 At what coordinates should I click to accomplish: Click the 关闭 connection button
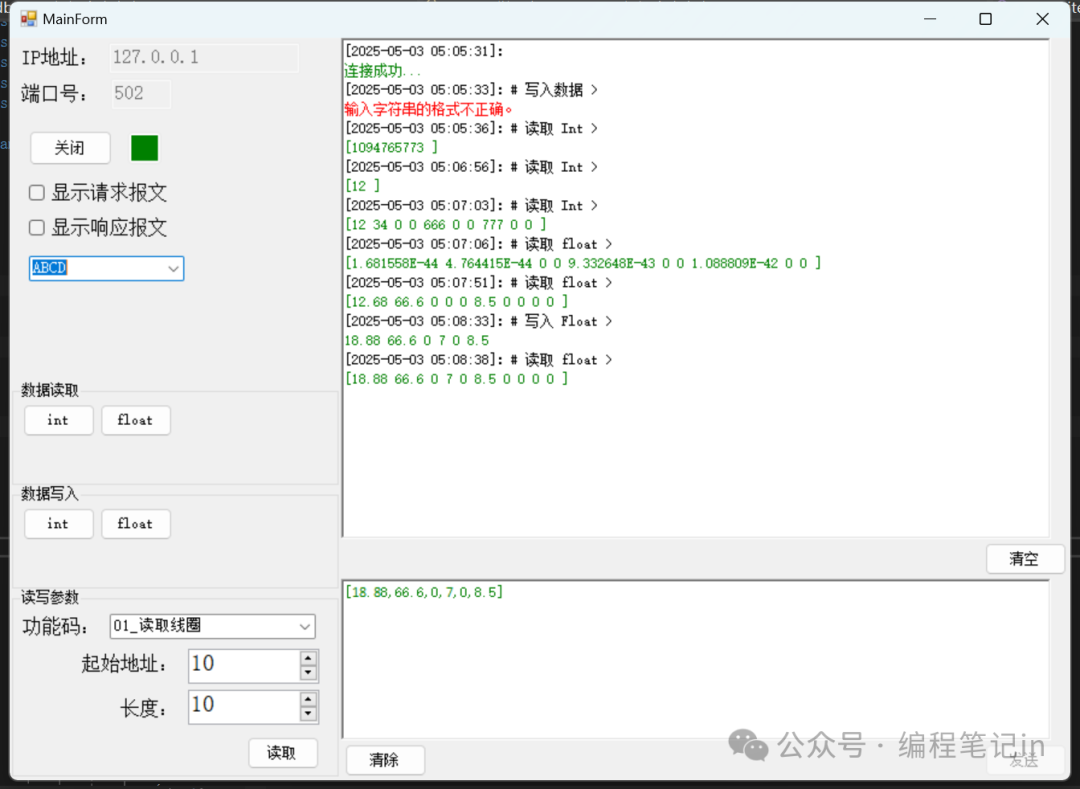coord(70,148)
